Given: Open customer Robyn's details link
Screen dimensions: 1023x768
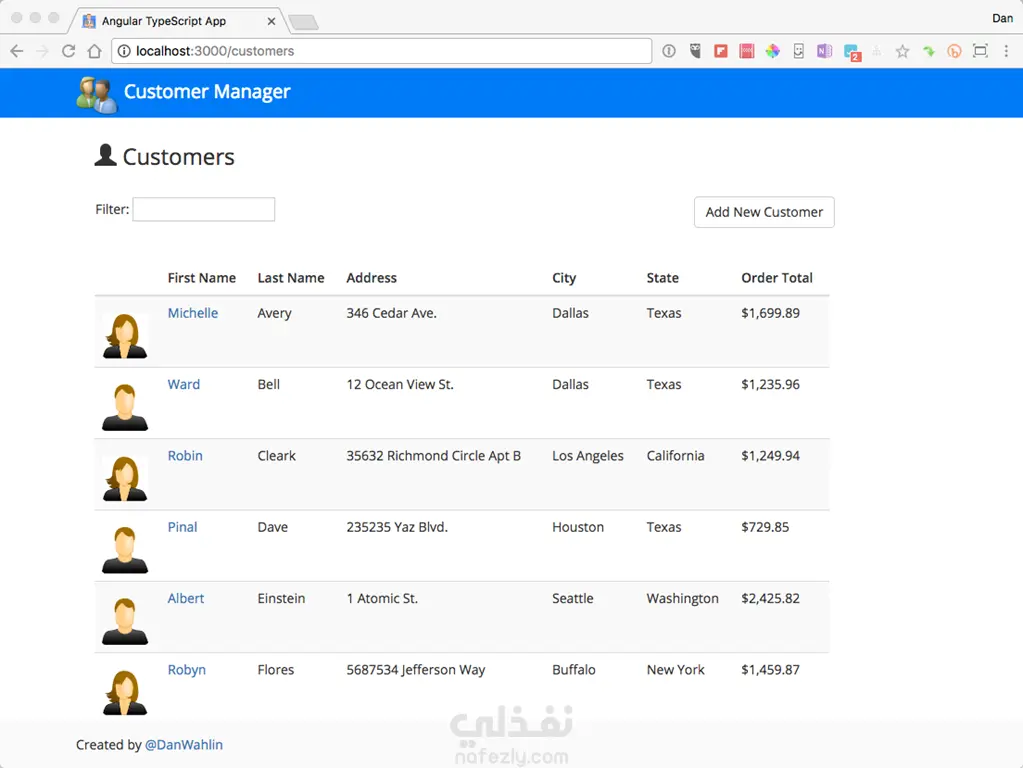Looking at the screenshot, I should coord(187,670).
